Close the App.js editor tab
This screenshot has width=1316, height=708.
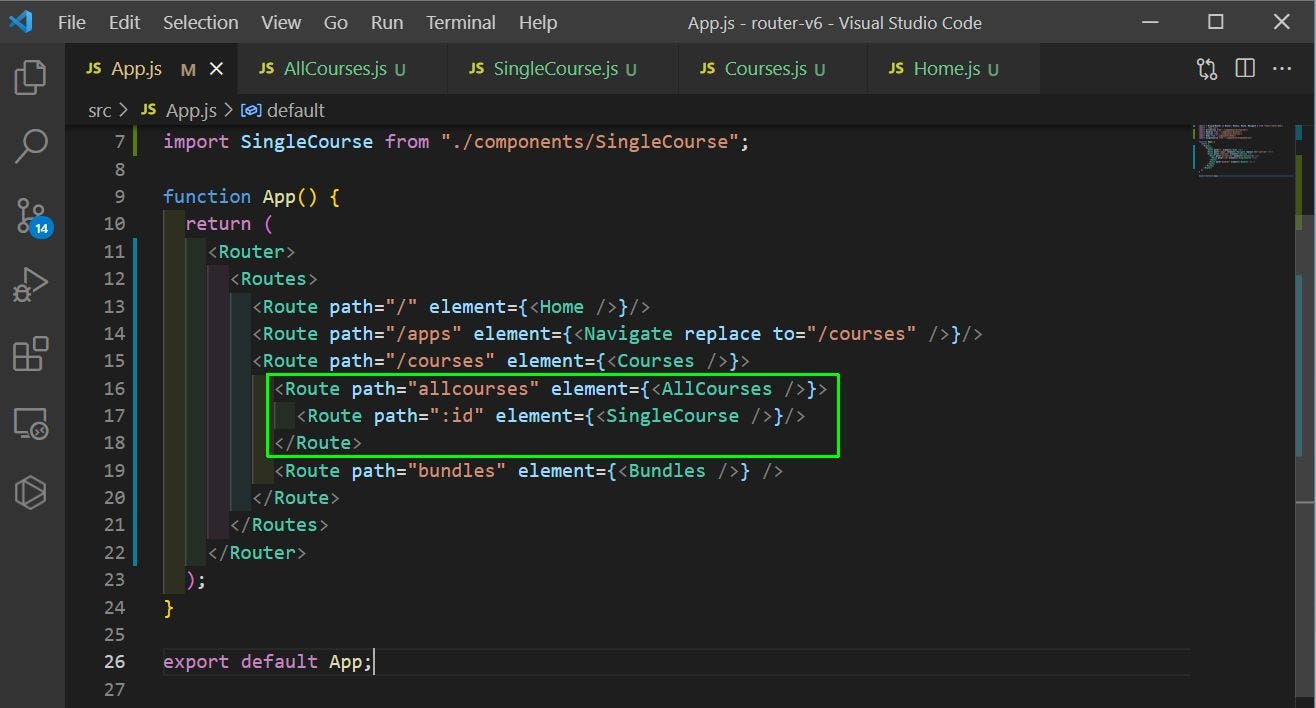(x=217, y=69)
